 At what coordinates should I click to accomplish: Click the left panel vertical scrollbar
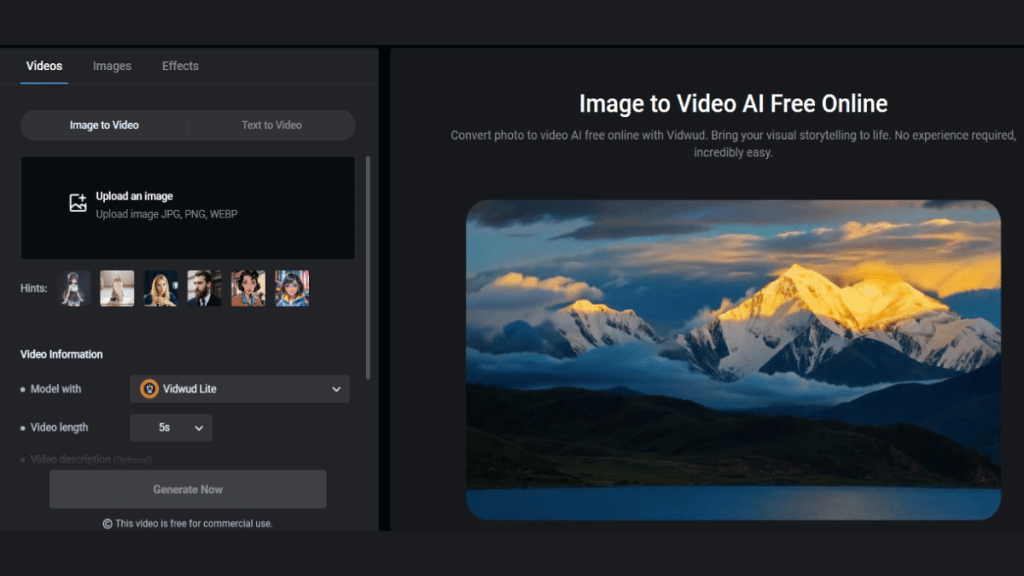click(368, 268)
